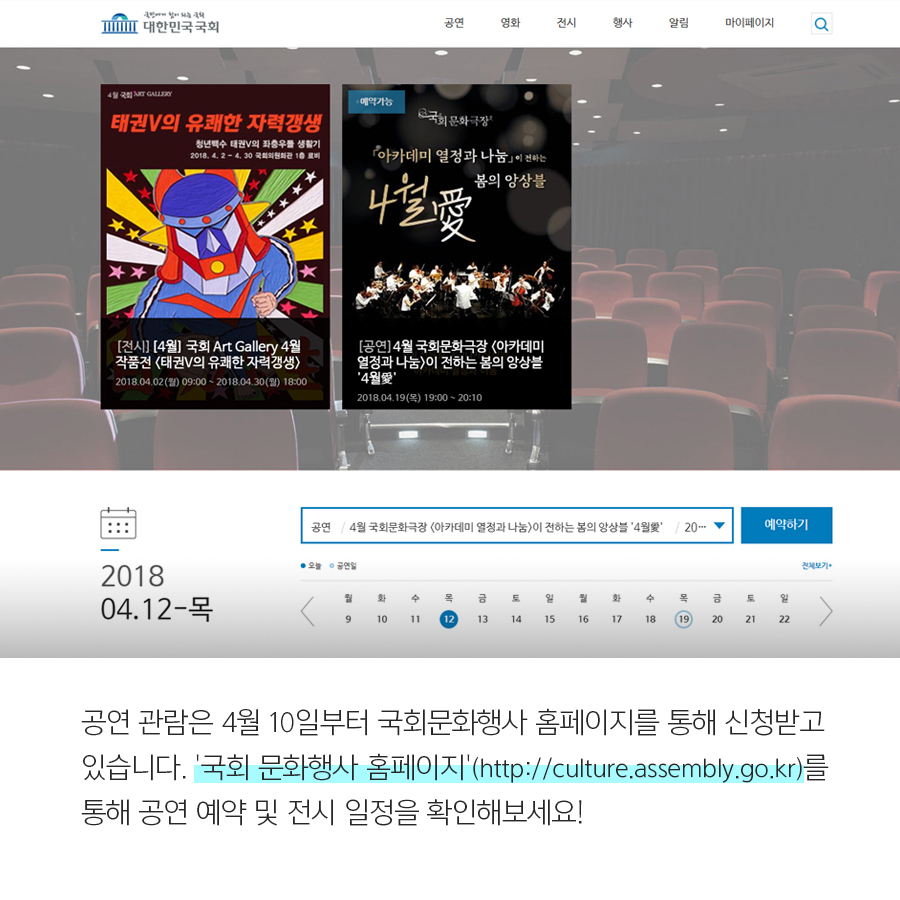Click the 오늘 legend label
The width and height of the screenshot is (900, 900).
(x=315, y=565)
